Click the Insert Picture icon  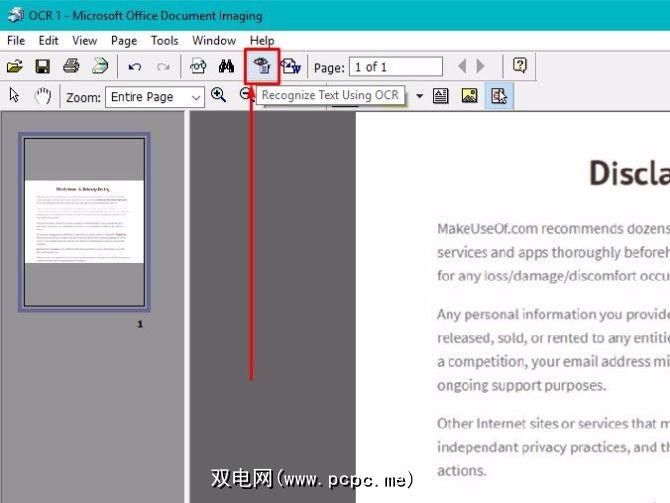pyautogui.click(x=469, y=95)
